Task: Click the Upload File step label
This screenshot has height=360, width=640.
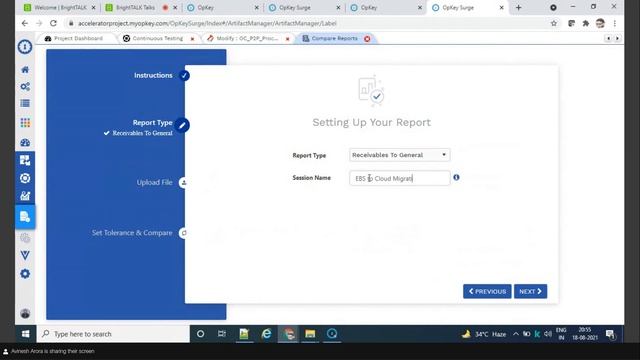Action: (154, 182)
